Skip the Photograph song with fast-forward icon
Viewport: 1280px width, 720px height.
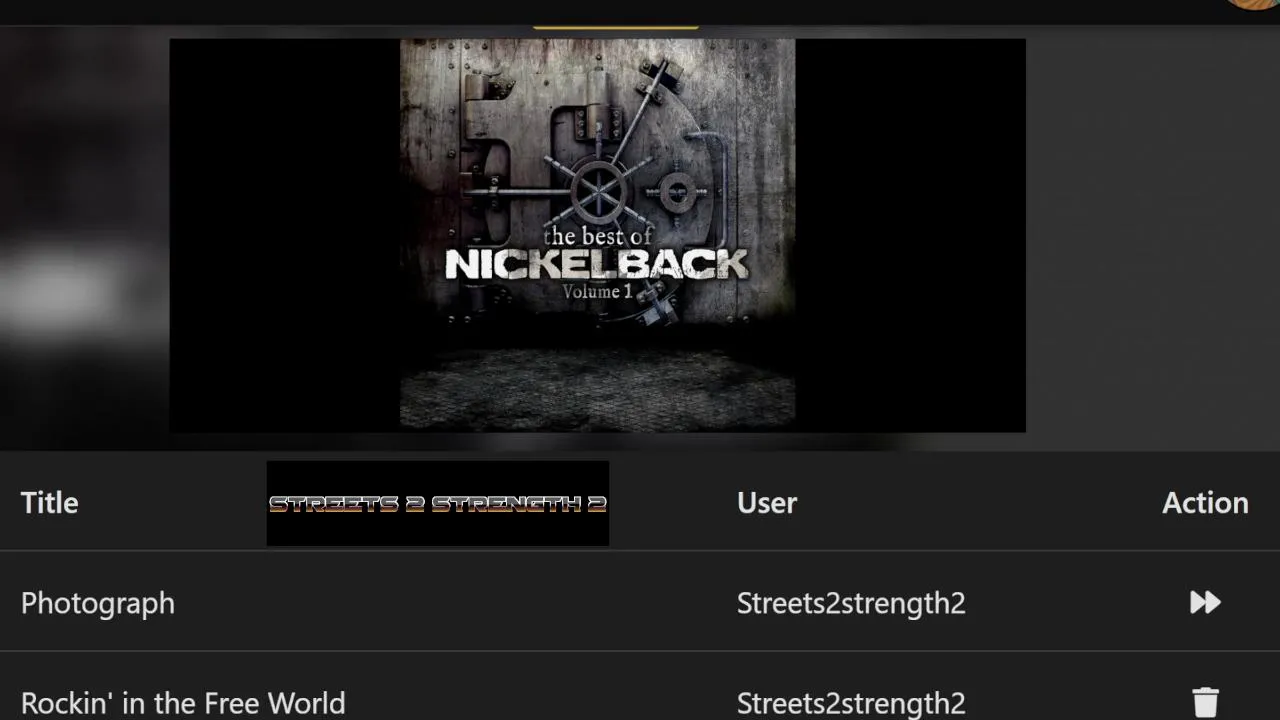click(x=1205, y=602)
